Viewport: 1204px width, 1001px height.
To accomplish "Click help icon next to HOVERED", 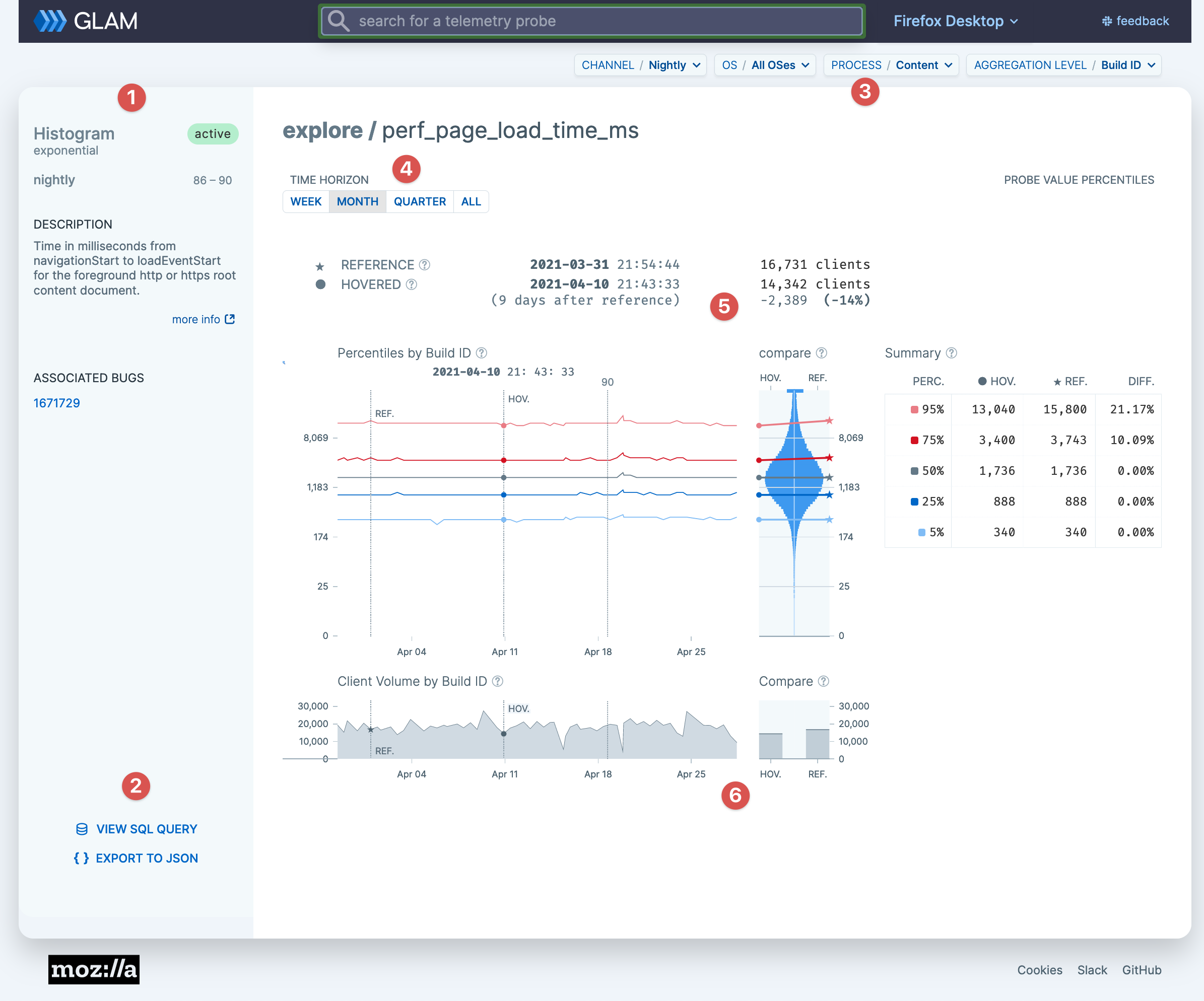I will [x=411, y=285].
